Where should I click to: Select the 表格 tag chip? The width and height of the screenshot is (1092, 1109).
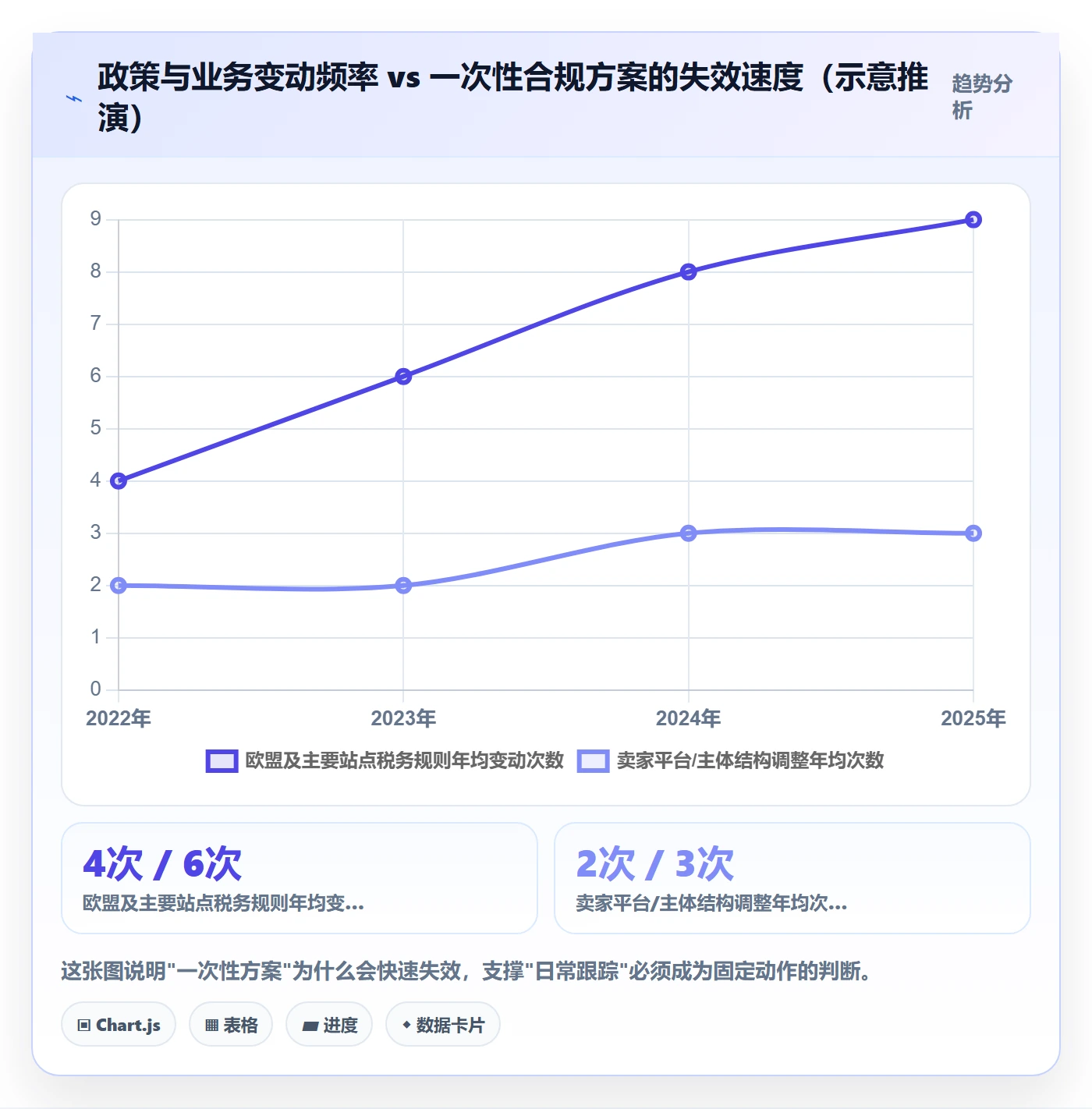231,1025
